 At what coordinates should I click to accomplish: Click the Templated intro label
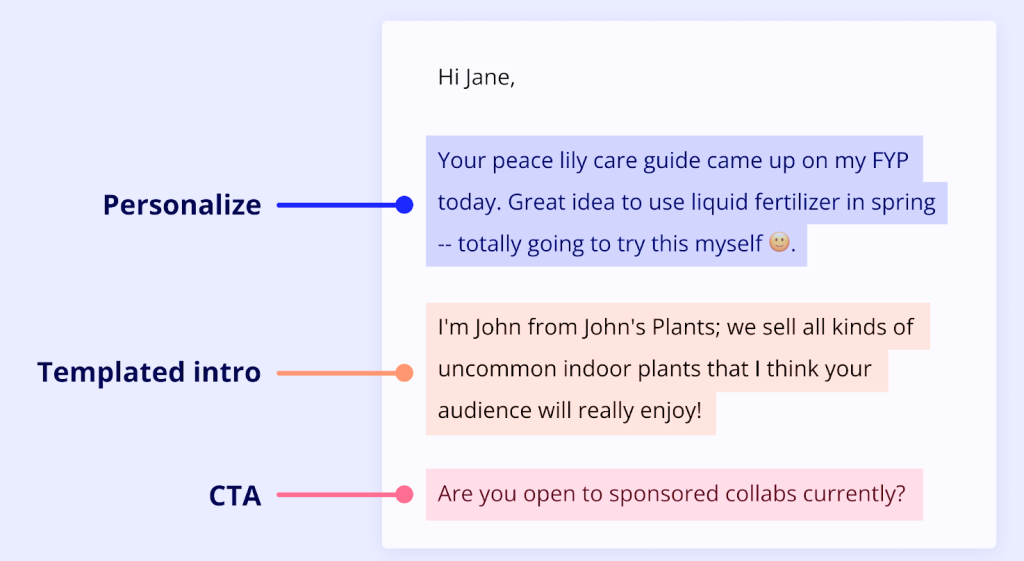click(x=149, y=373)
